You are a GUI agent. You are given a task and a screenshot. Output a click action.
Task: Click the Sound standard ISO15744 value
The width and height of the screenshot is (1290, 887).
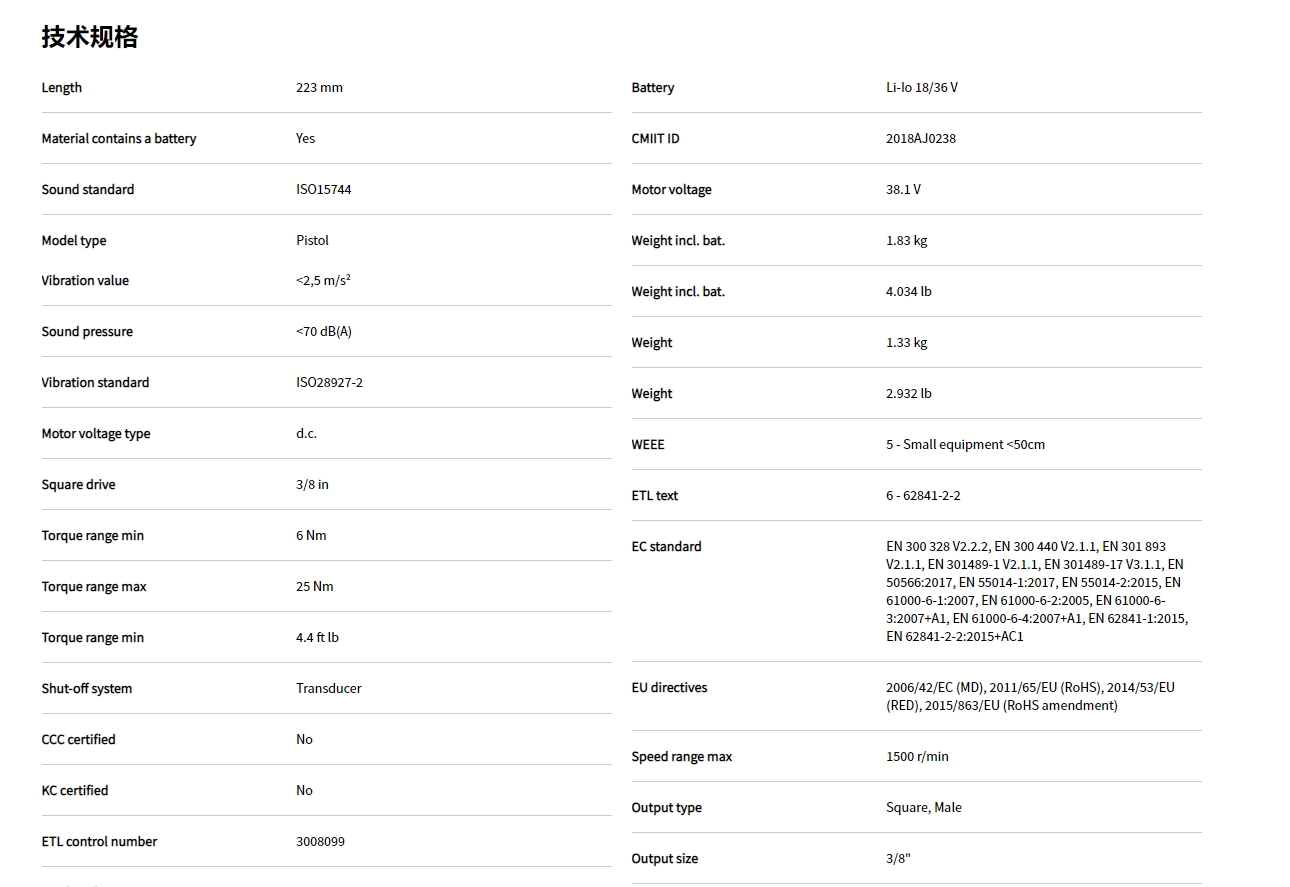coord(323,190)
